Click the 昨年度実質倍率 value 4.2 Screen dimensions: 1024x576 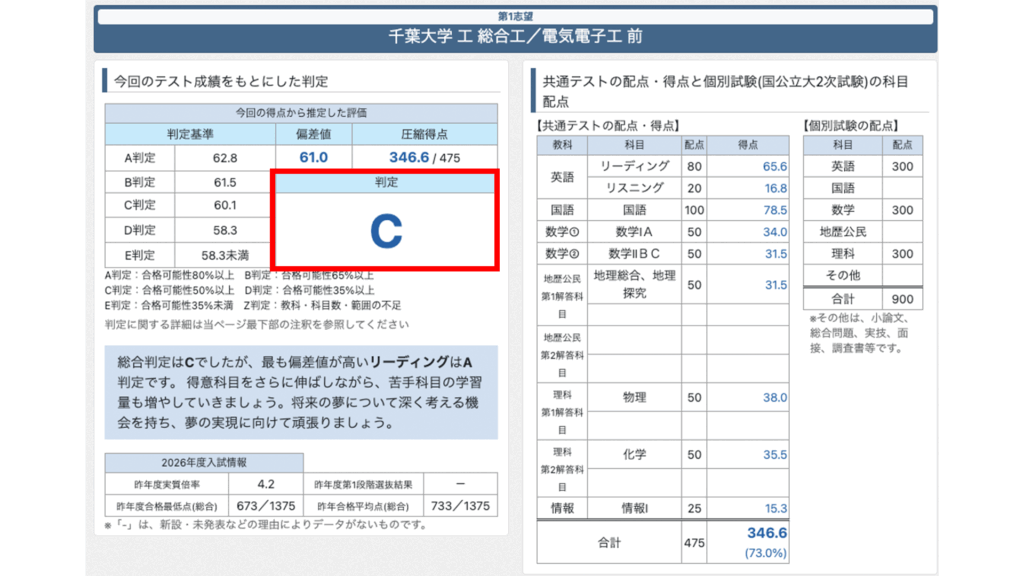coord(265,484)
